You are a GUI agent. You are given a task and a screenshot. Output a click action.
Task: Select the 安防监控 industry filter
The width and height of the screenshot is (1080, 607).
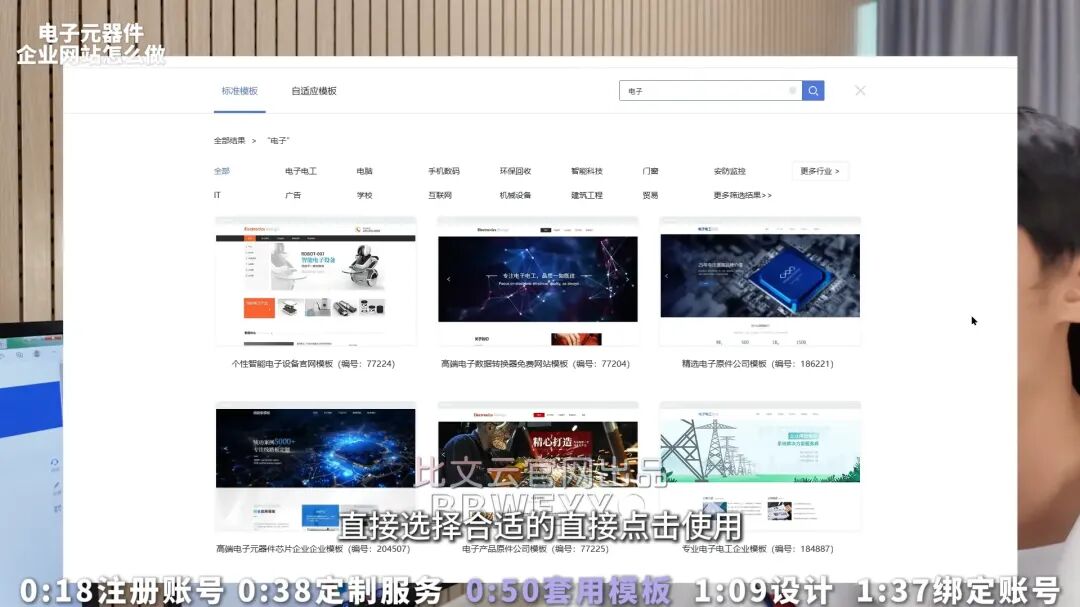[729, 171]
